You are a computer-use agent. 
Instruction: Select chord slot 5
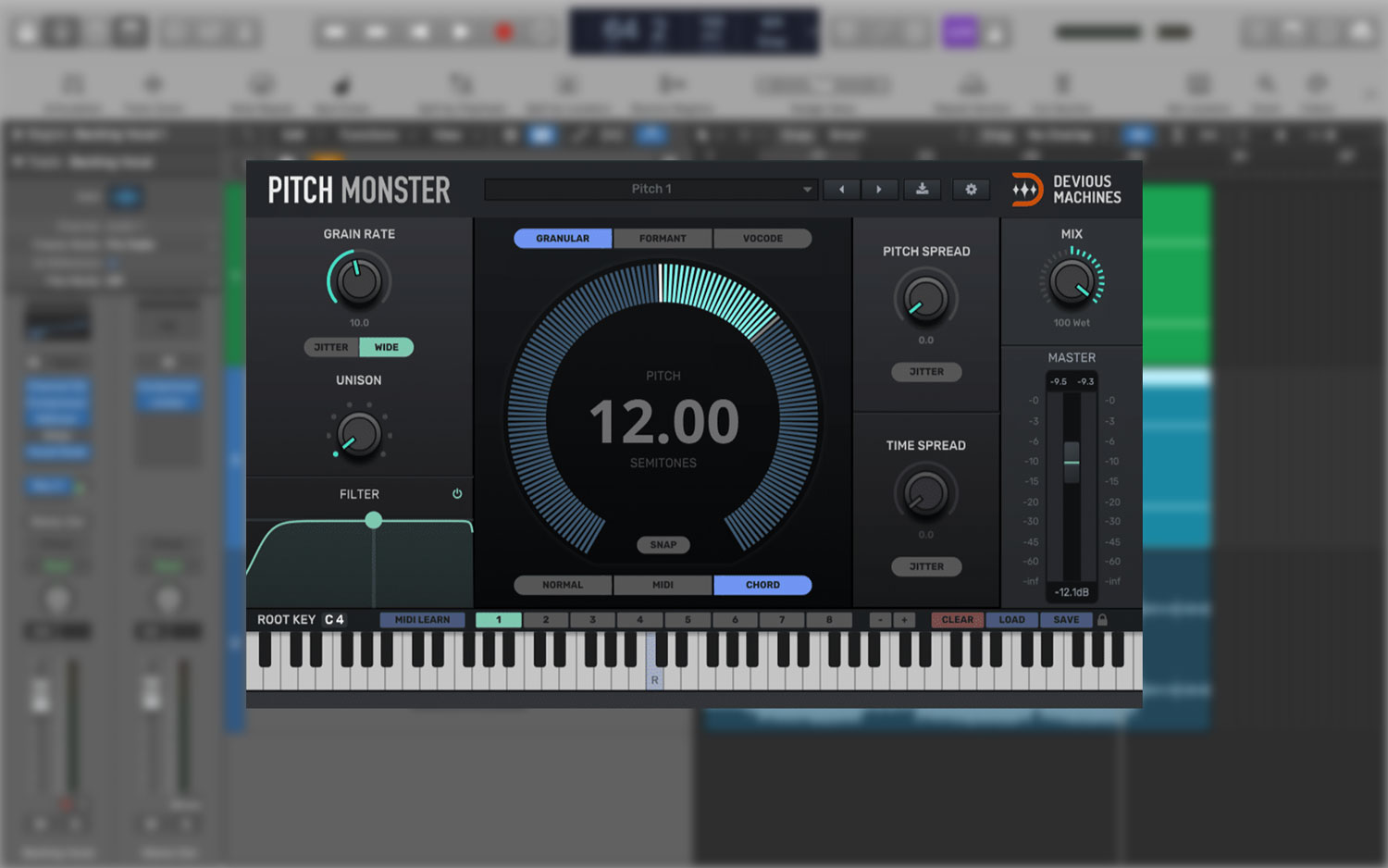click(688, 620)
